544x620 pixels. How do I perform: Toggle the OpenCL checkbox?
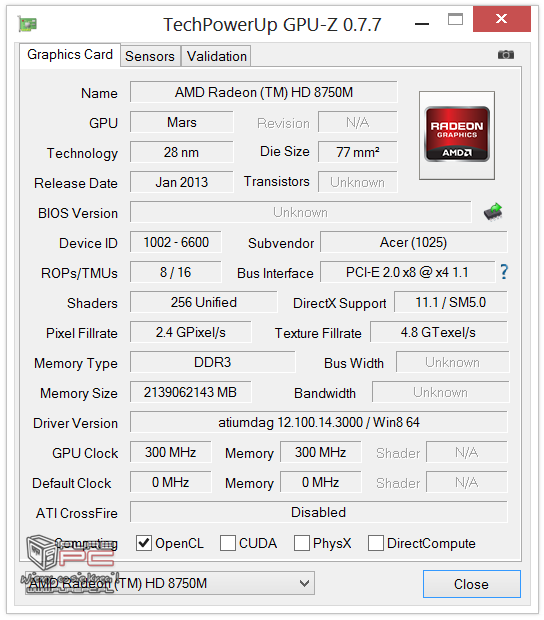144,543
